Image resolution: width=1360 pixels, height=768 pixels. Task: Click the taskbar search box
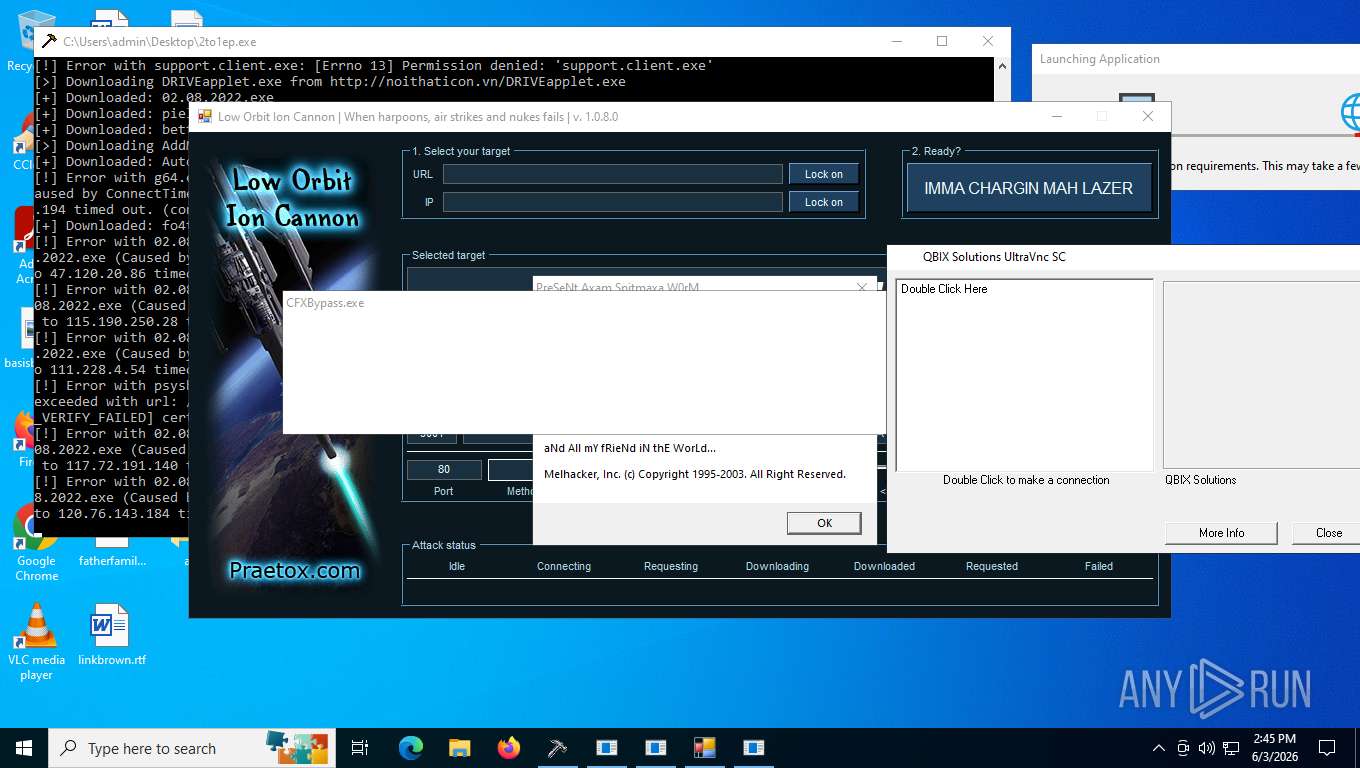point(190,748)
